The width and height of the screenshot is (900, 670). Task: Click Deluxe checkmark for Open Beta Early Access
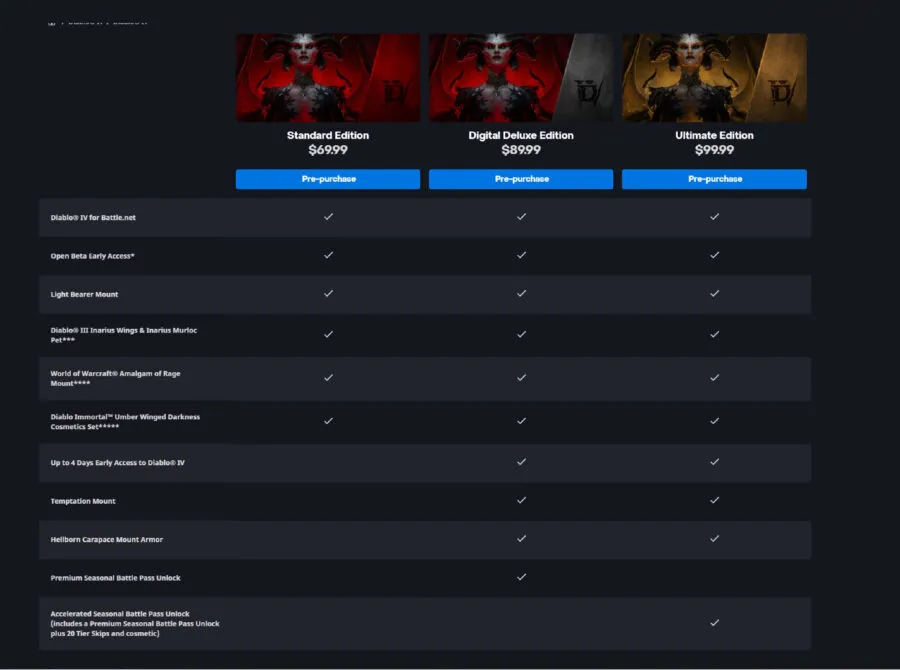(x=520, y=255)
